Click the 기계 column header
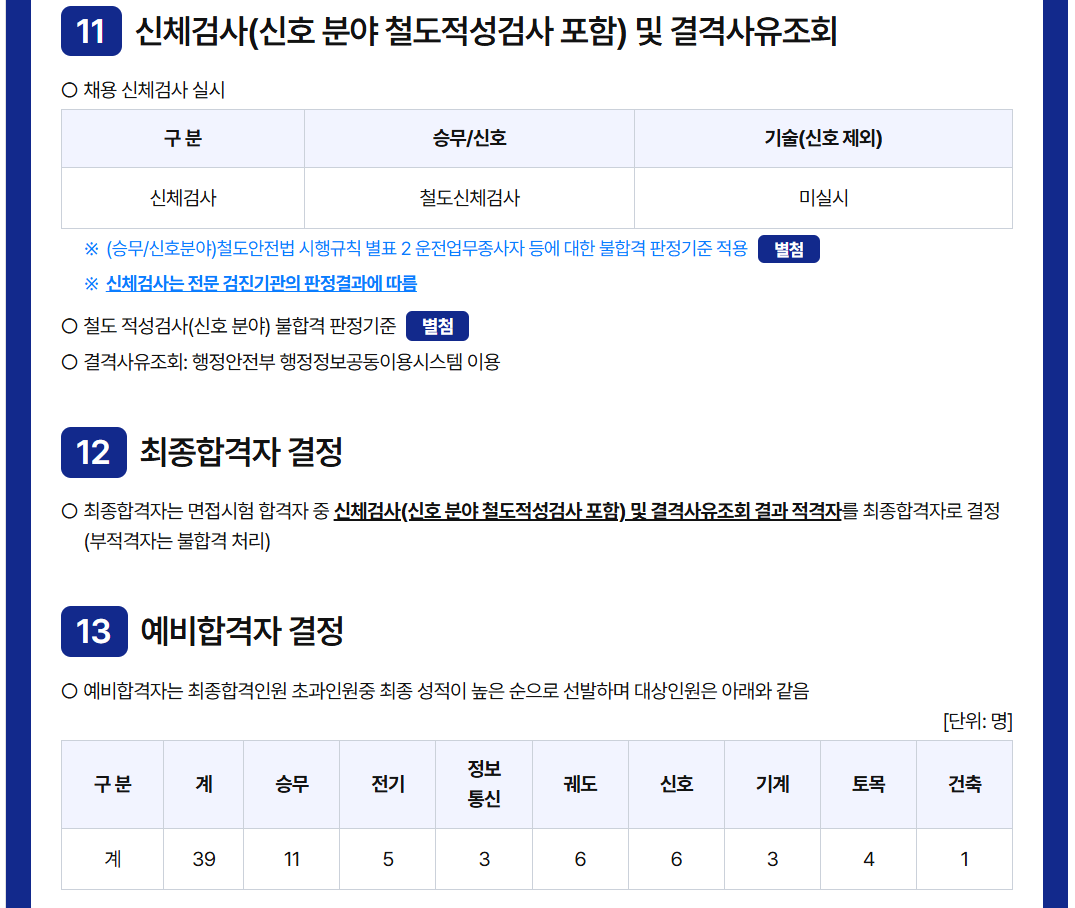1075x908 pixels. tap(772, 784)
